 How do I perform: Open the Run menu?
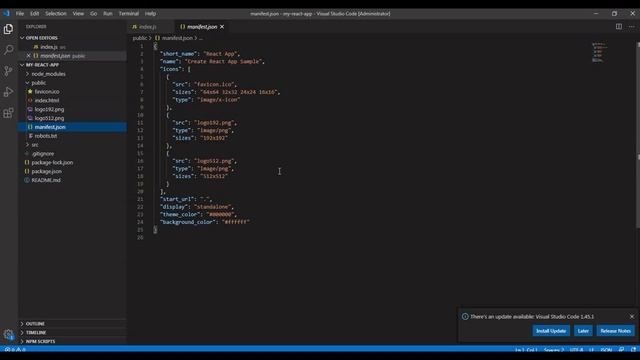point(108,13)
